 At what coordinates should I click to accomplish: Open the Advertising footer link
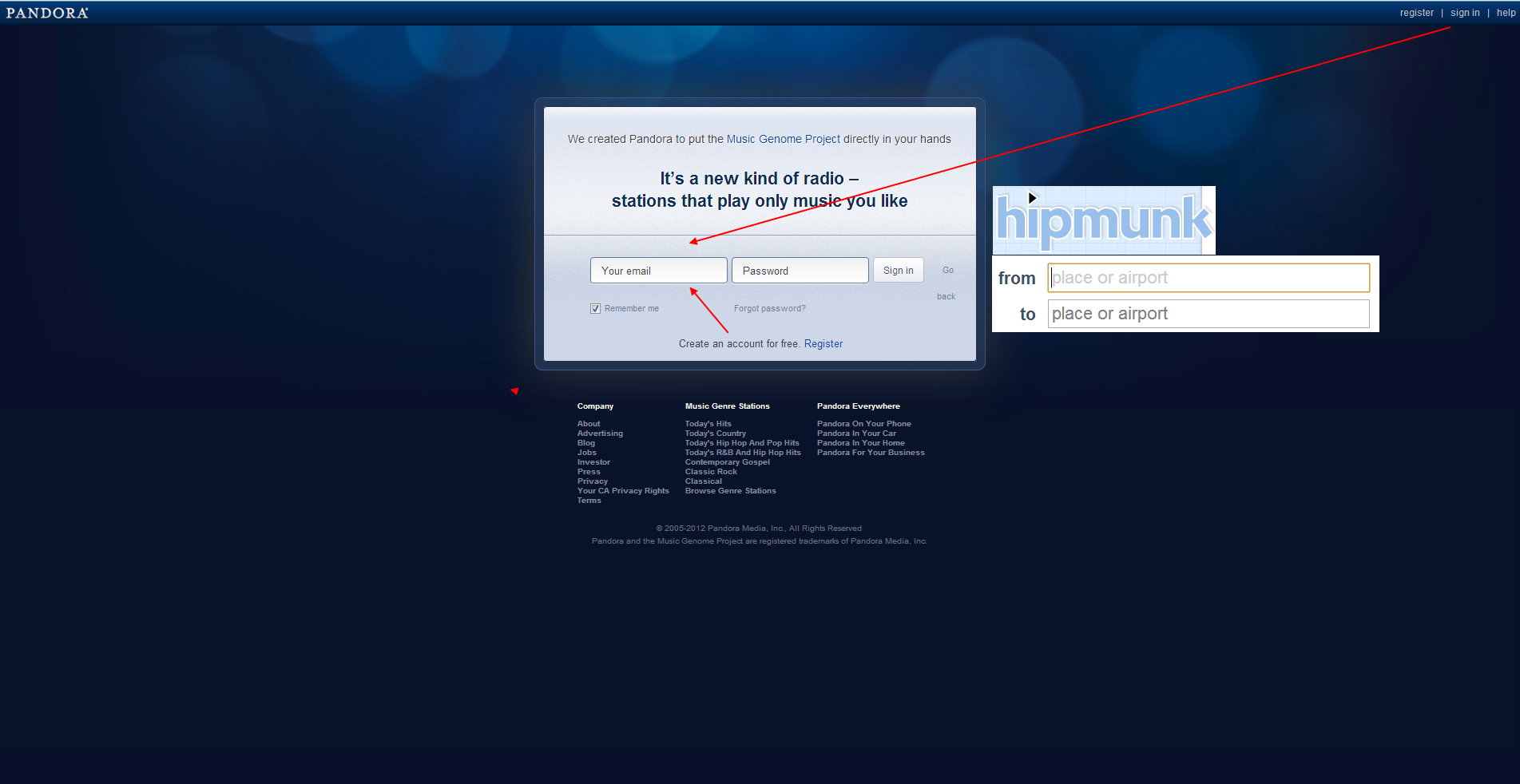click(x=600, y=434)
